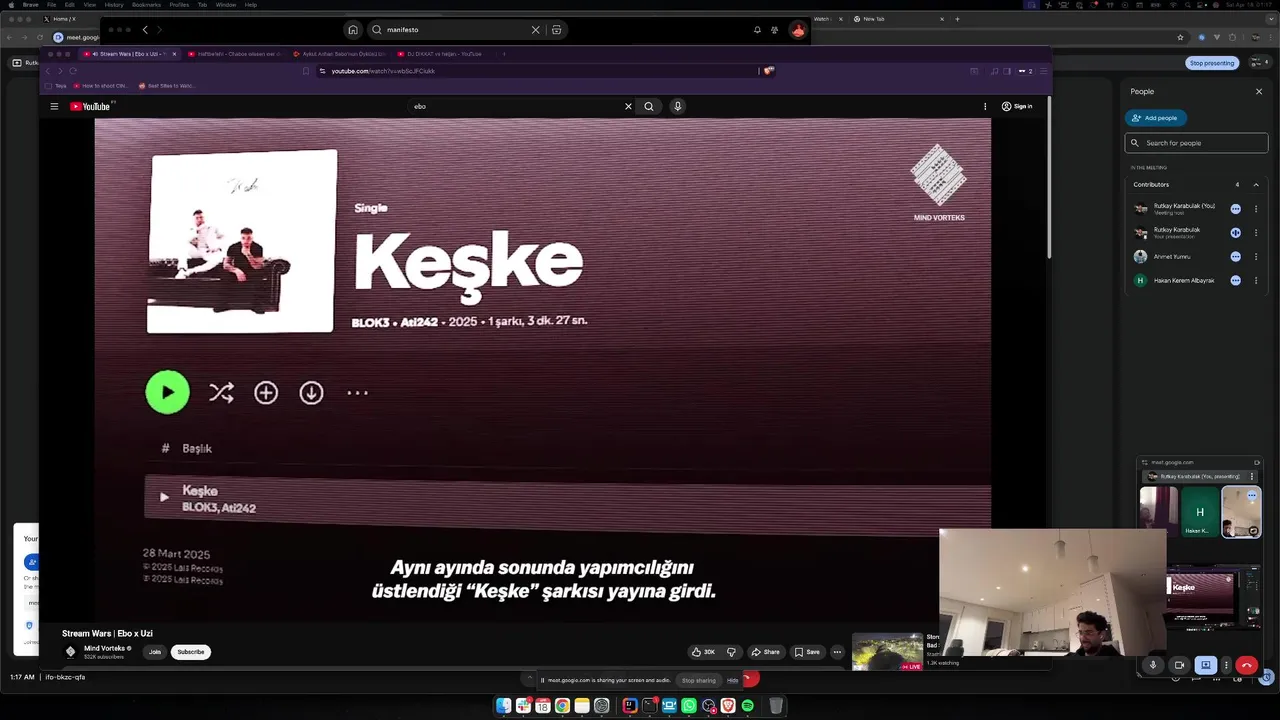
Task: Toggle the Meet camera button
Action: [1179, 665]
